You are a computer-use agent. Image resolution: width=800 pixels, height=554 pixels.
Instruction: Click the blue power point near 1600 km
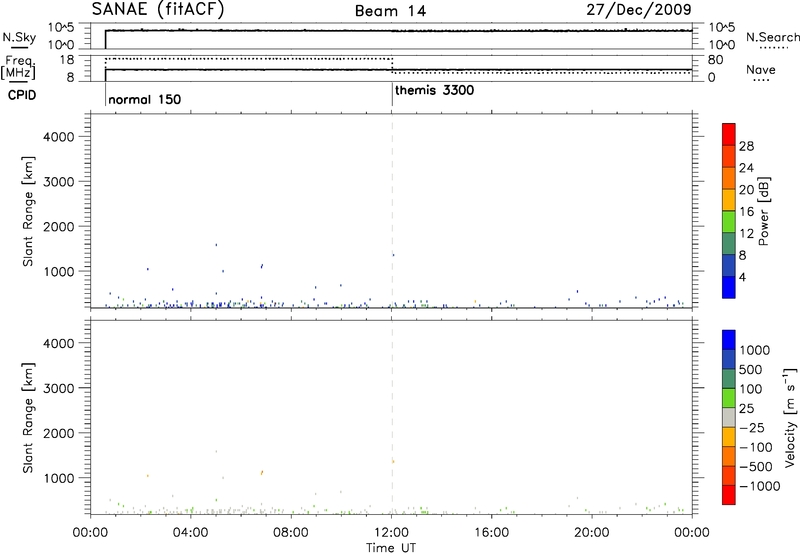click(x=216, y=245)
